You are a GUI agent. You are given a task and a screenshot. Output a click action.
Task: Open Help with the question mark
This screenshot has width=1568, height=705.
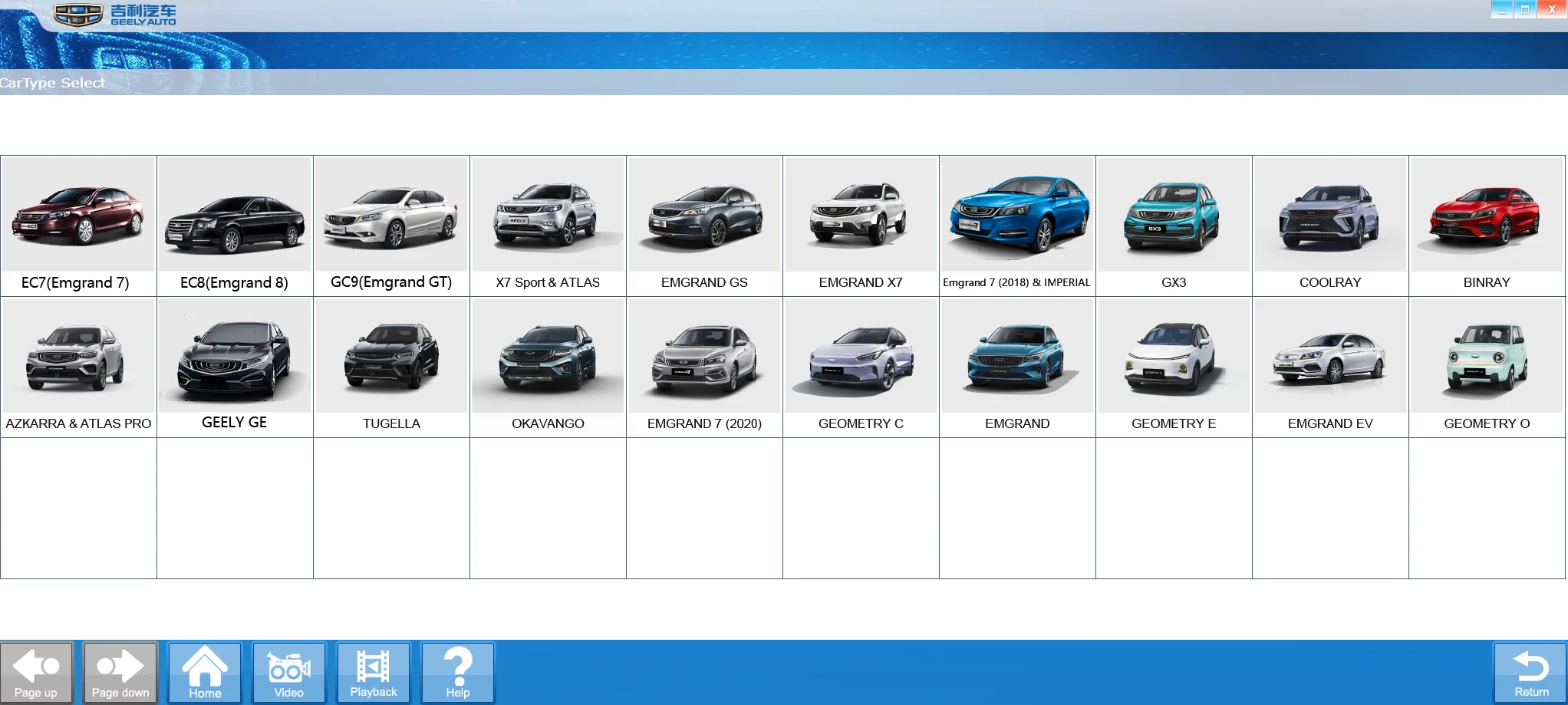coord(458,672)
